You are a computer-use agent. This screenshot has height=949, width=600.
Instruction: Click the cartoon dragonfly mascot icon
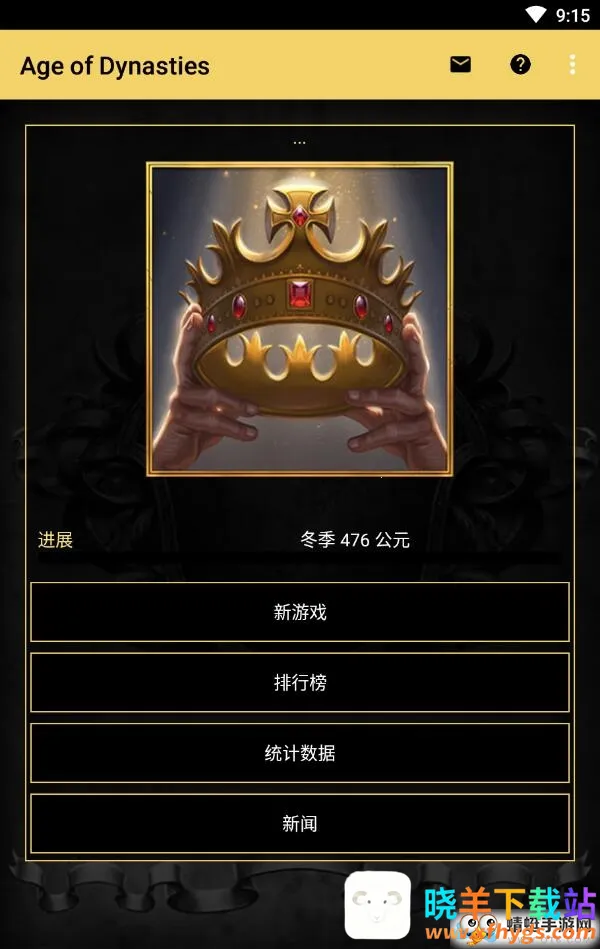pos(476,925)
